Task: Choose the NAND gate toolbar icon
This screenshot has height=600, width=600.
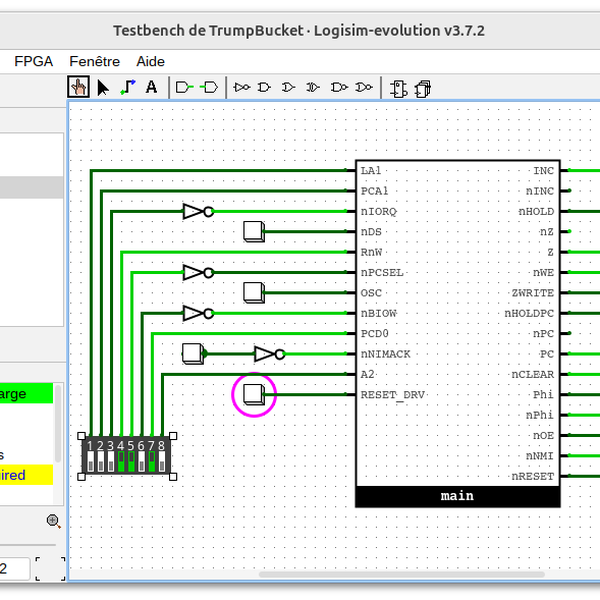Action: [x=339, y=88]
